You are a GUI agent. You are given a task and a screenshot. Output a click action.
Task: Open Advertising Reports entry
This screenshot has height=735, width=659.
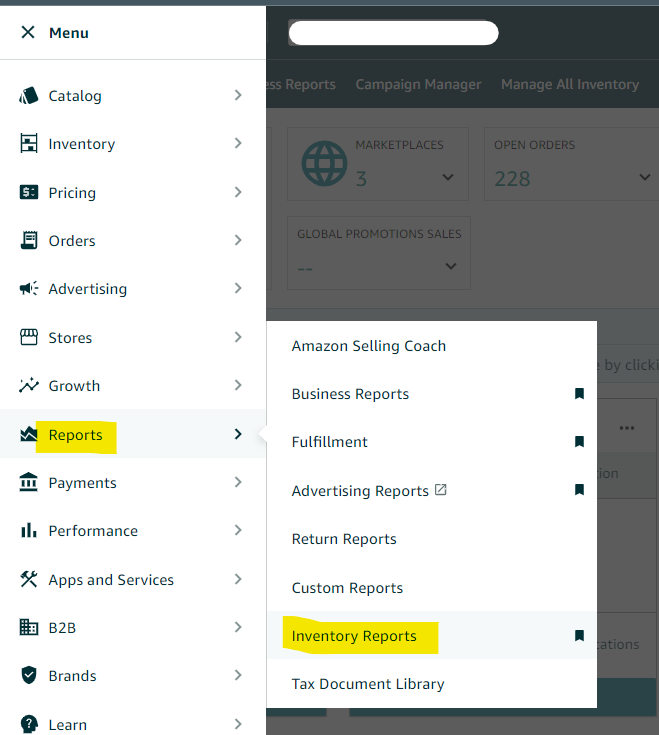[360, 491]
